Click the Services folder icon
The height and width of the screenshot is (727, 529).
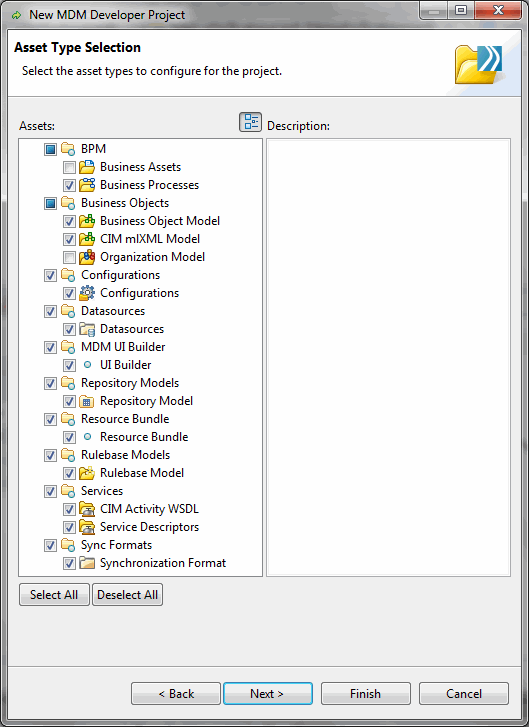coord(68,491)
